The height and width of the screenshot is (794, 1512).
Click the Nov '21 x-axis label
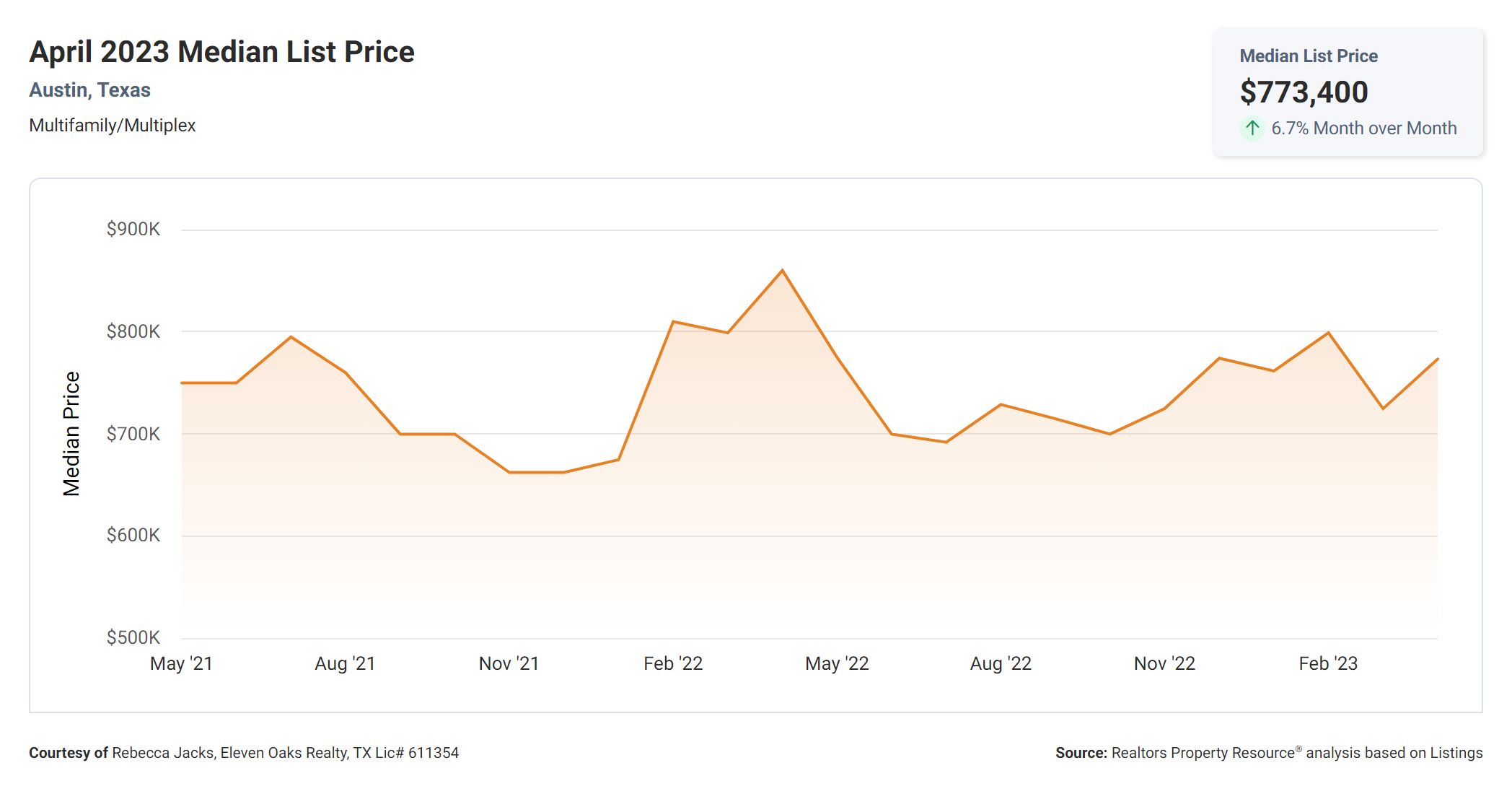509,663
